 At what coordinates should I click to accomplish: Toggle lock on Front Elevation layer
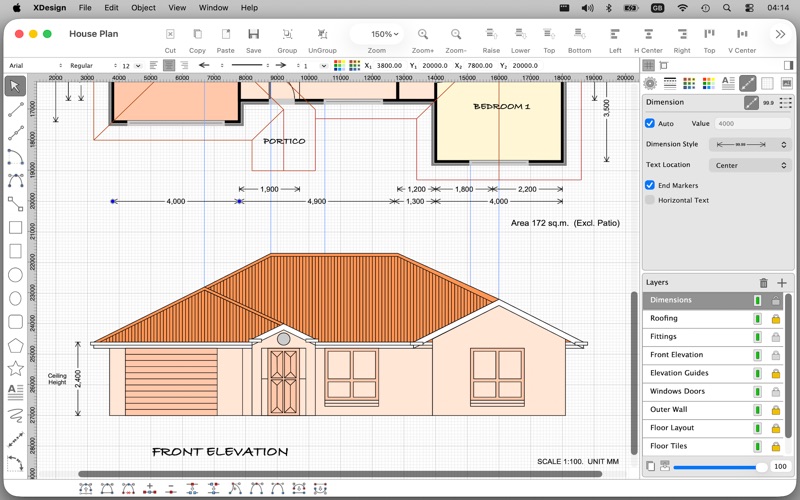point(776,356)
